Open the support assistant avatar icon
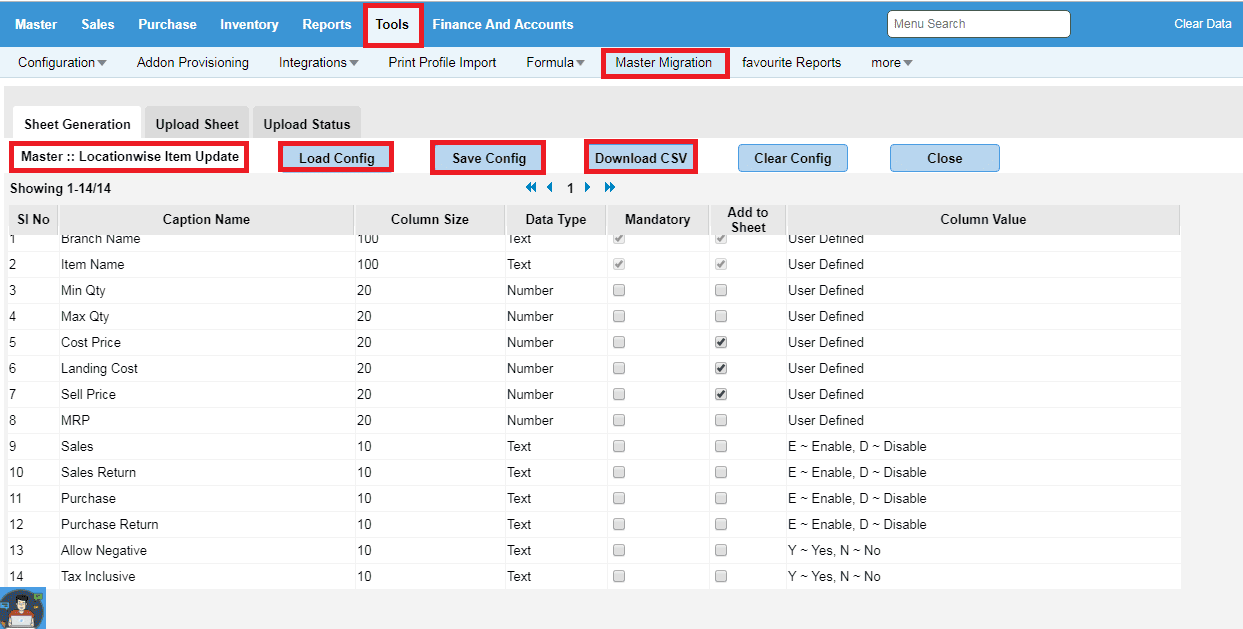The height and width of the screenshot is (629, 1243). (x=22, y=608)
